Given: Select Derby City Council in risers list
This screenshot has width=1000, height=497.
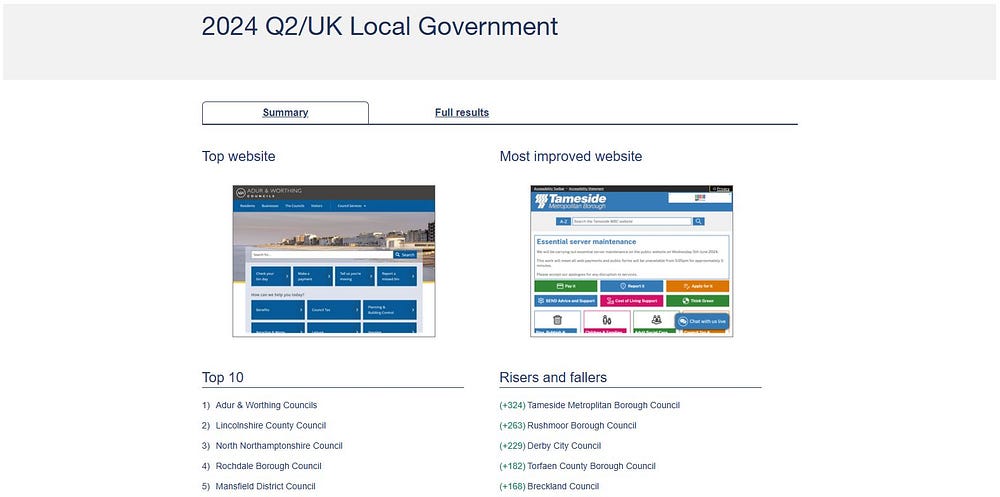Looking at the screenshot, I should tap(564, 446).
